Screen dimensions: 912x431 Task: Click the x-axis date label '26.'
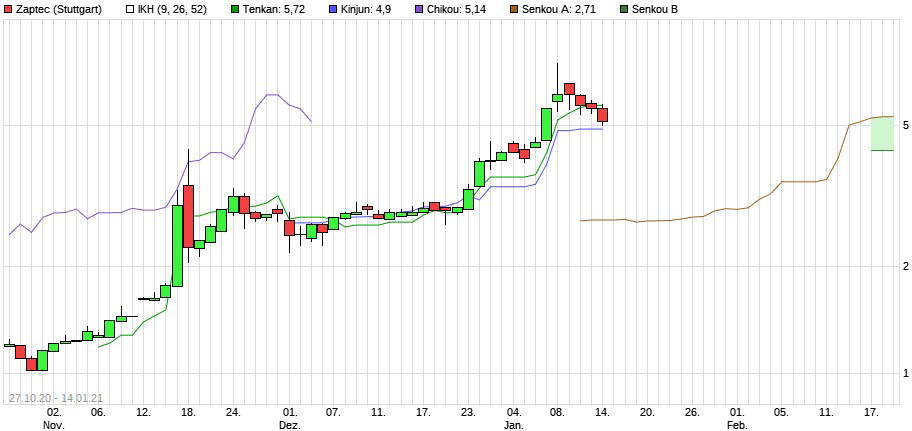(x=692, y=412)
